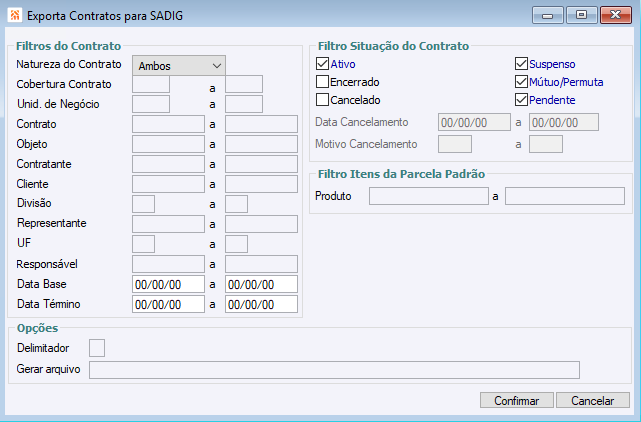The width and height of the screenshot is (641, 422).
Task: Click the ending Produto field
Action: pyautogui.click(x=565, y=196)
